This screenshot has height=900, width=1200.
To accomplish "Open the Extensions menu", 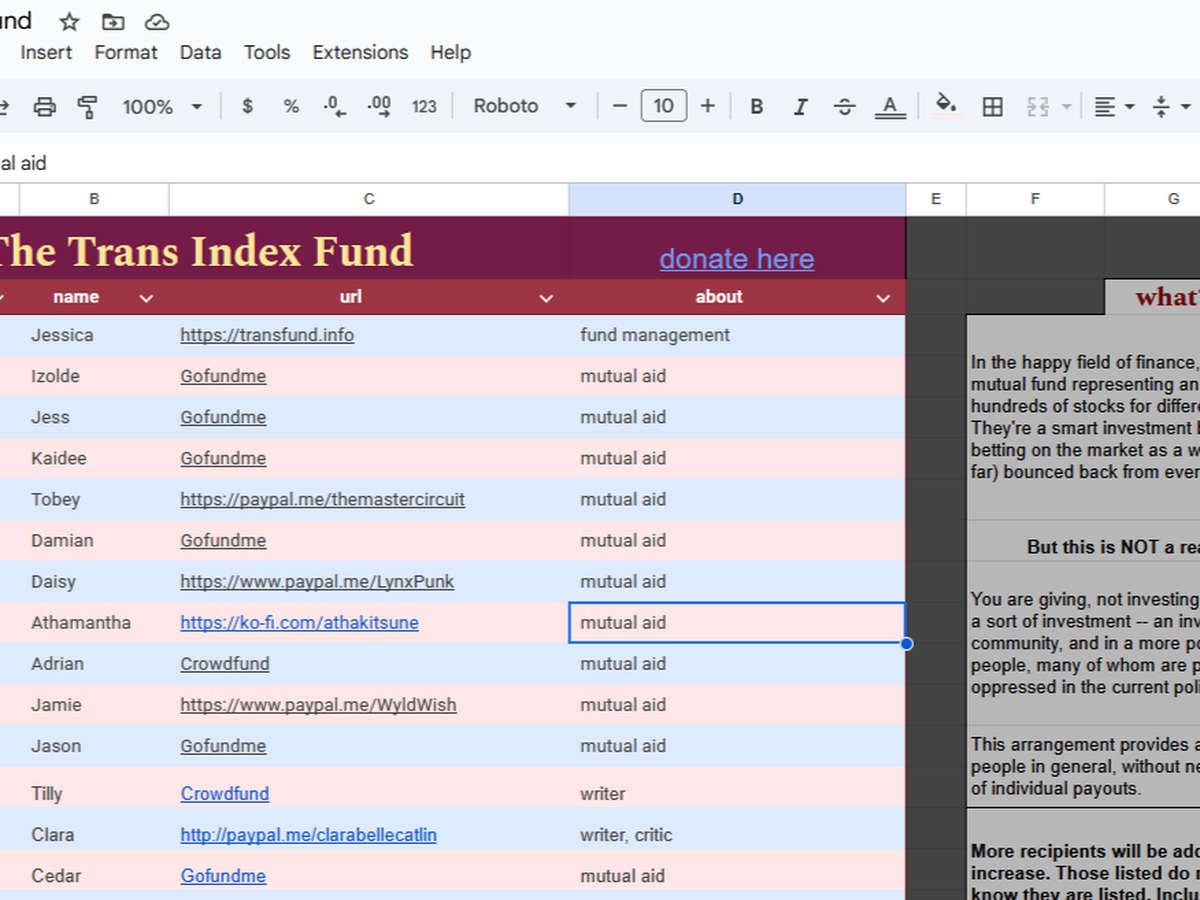I will (x=360, y=52).
